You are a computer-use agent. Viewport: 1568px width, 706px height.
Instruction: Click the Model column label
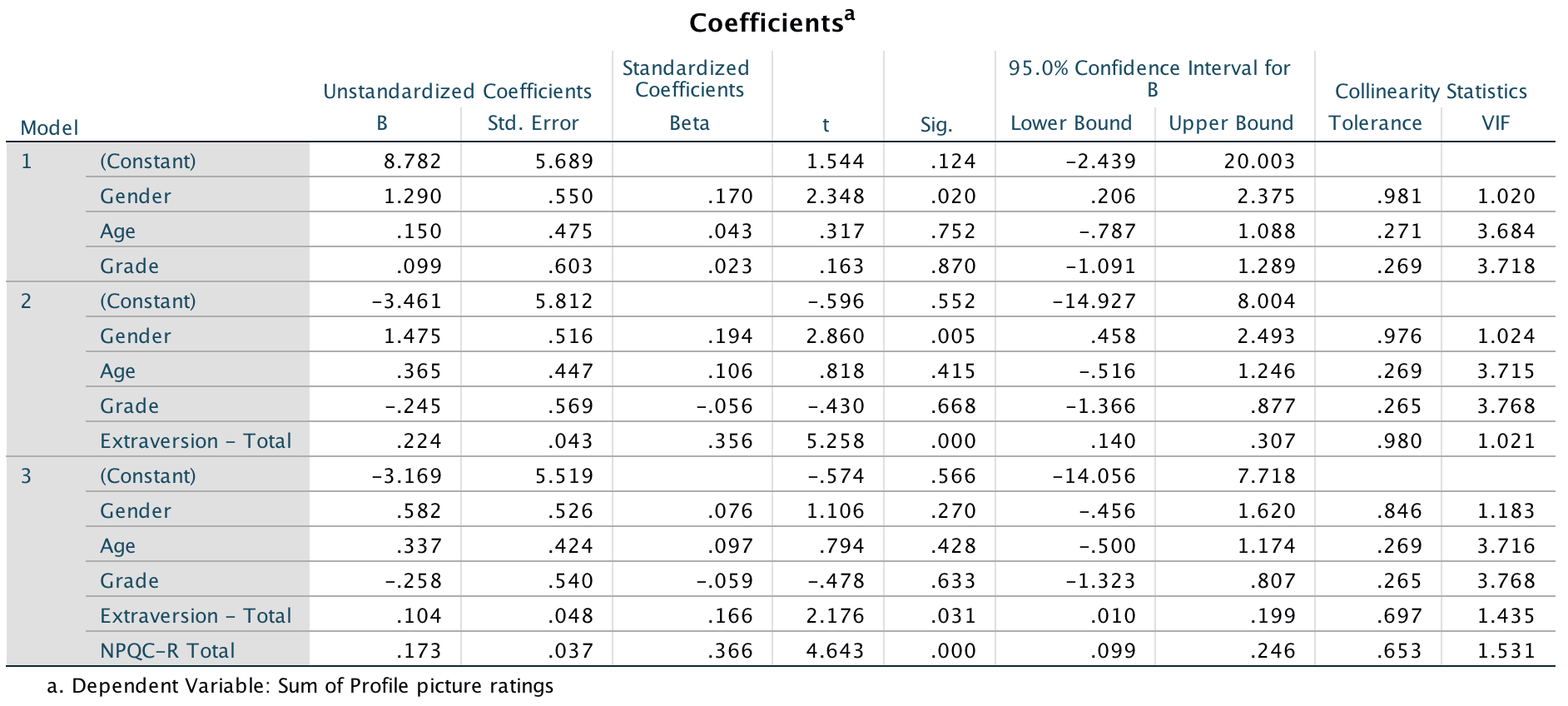[49, 128]
